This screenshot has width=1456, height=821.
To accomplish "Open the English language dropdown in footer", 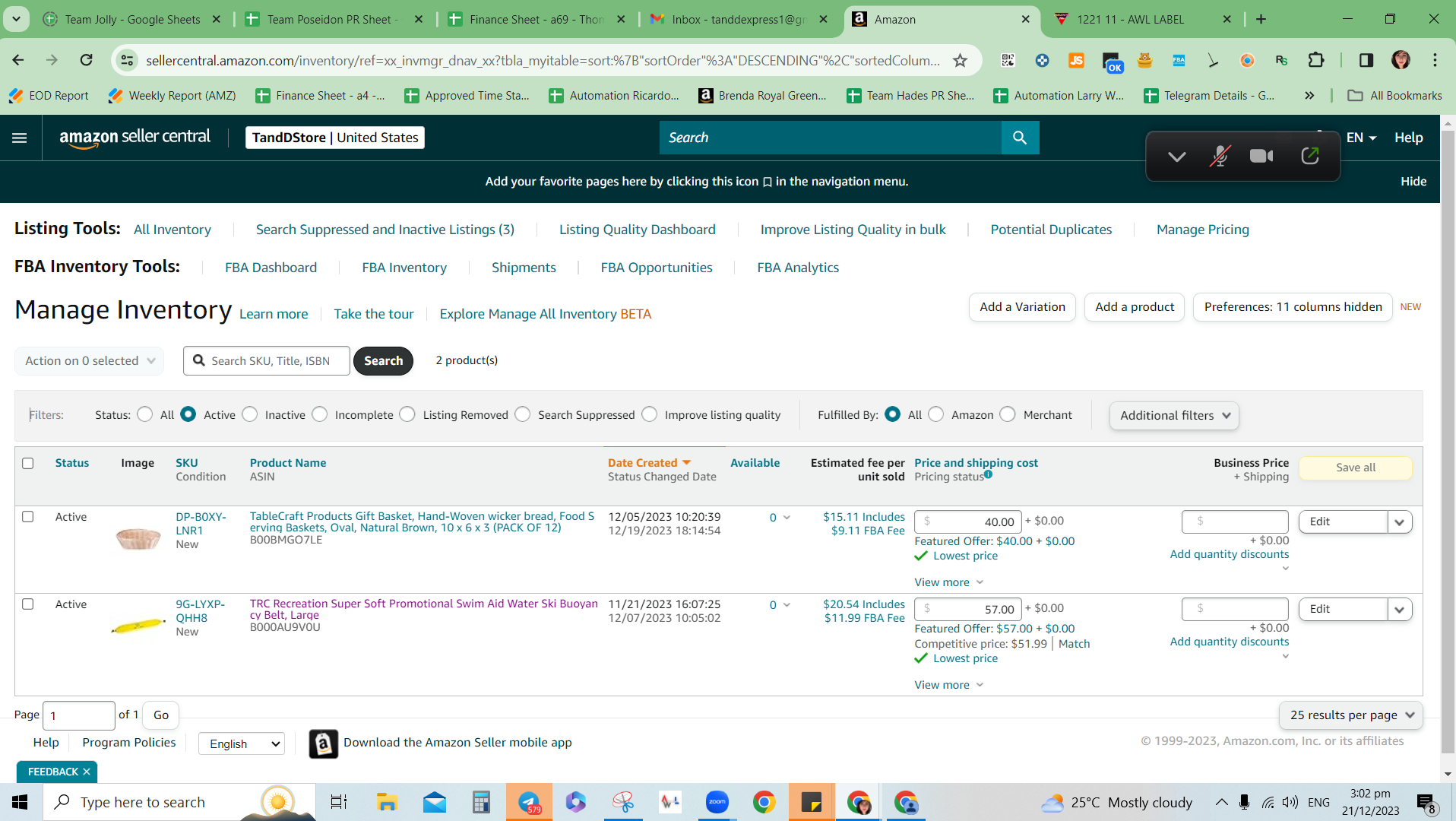I will pos(242,743).
